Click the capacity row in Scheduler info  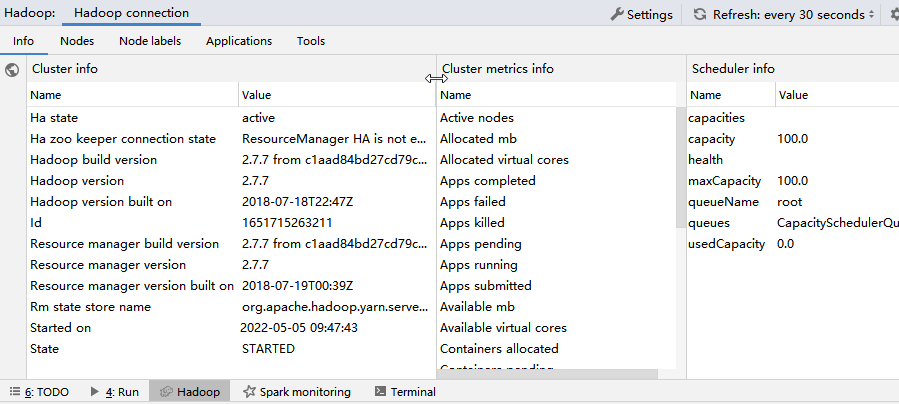[793, 139]
